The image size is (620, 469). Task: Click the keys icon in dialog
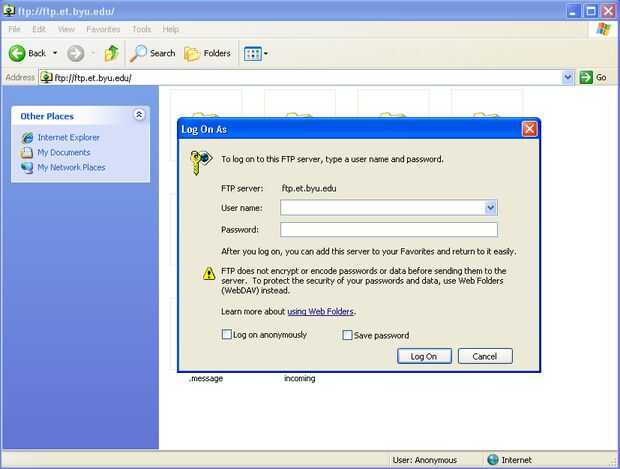pos(200,162)
